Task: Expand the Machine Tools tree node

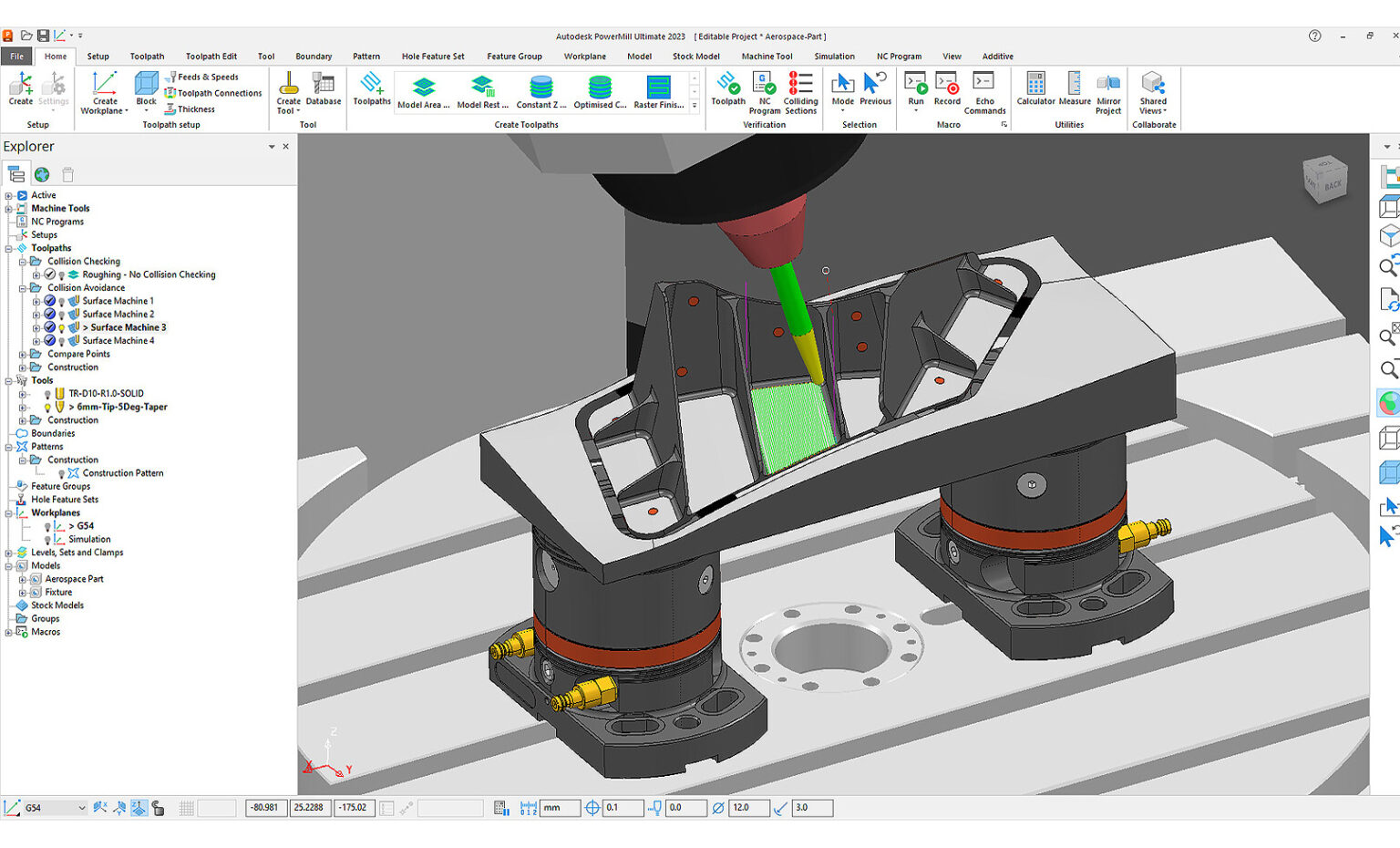Action: pyautogui.click(x=7, y=208)
